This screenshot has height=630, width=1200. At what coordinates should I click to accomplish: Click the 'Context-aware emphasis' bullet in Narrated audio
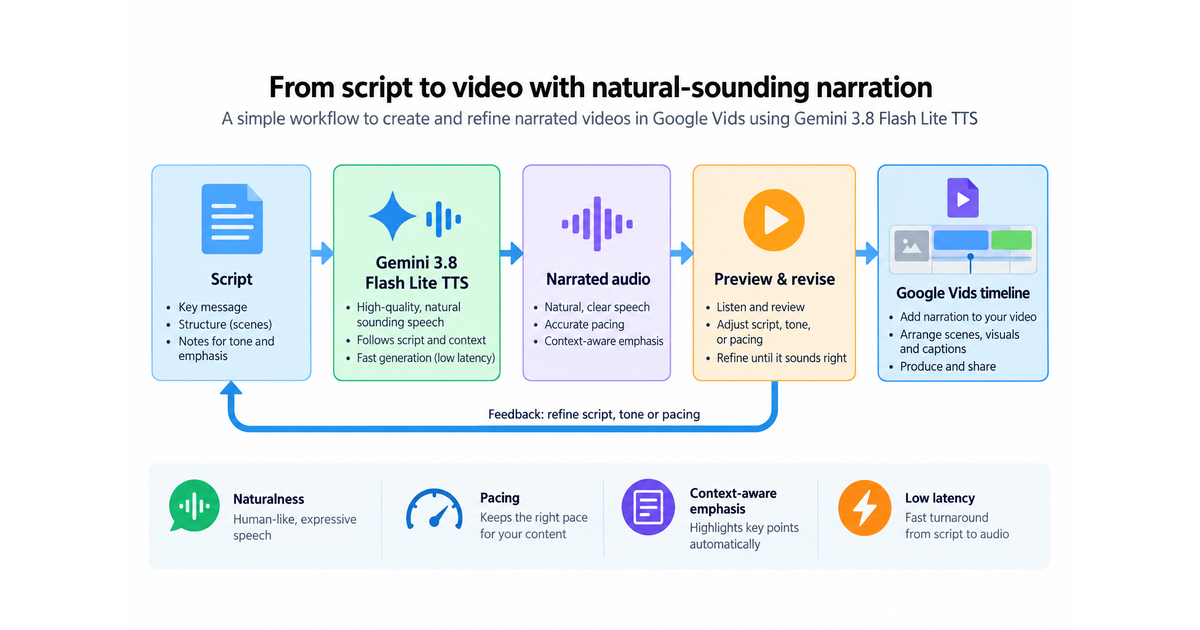point(603,341)
